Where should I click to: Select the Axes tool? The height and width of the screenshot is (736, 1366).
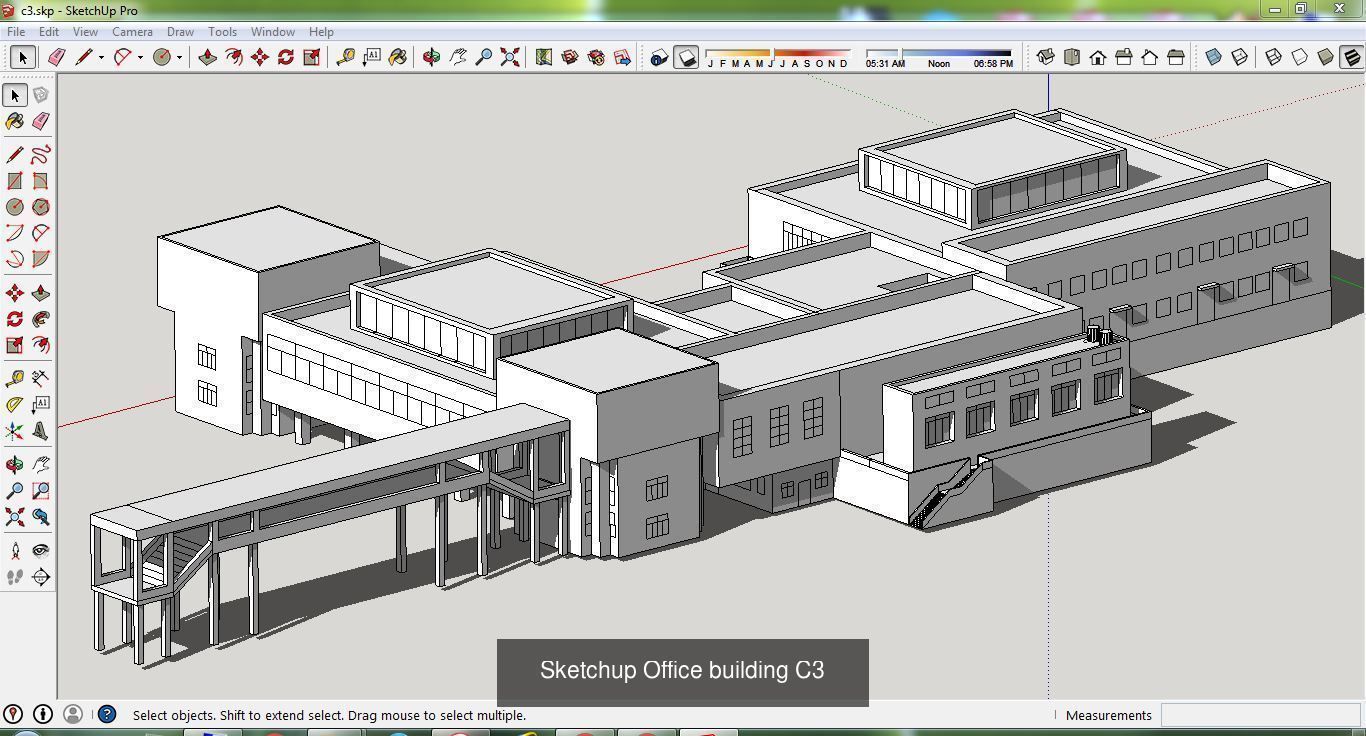(x=15, y=431)
